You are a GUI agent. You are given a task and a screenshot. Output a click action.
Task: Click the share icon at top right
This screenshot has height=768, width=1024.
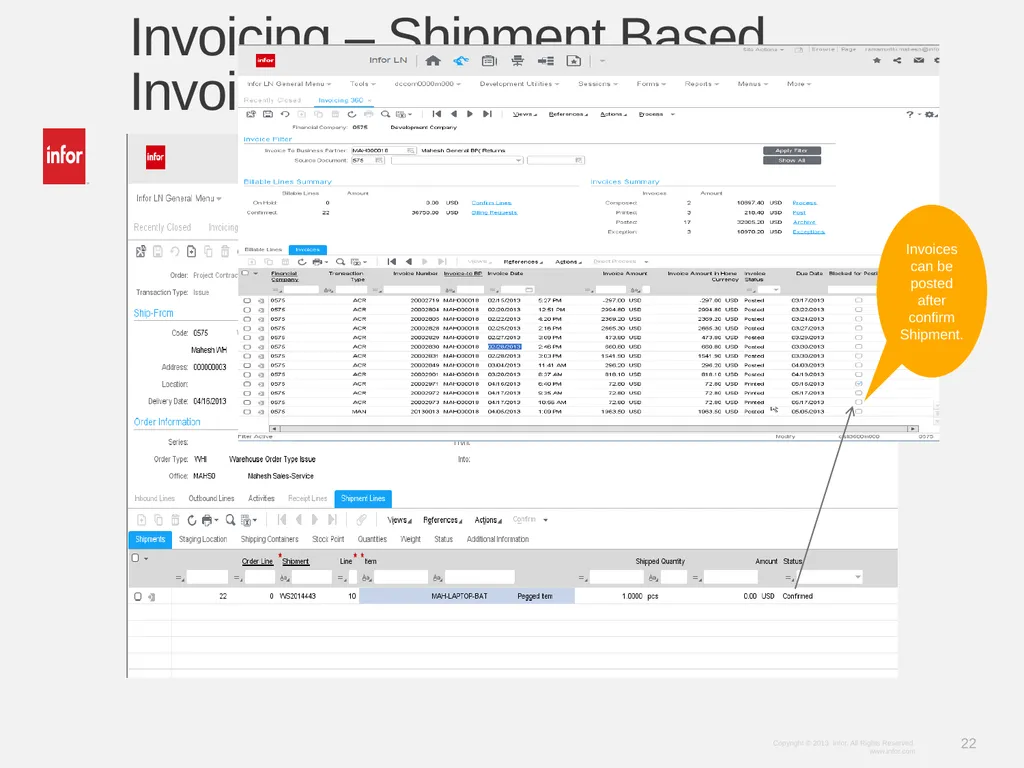[x=897, y=60]
